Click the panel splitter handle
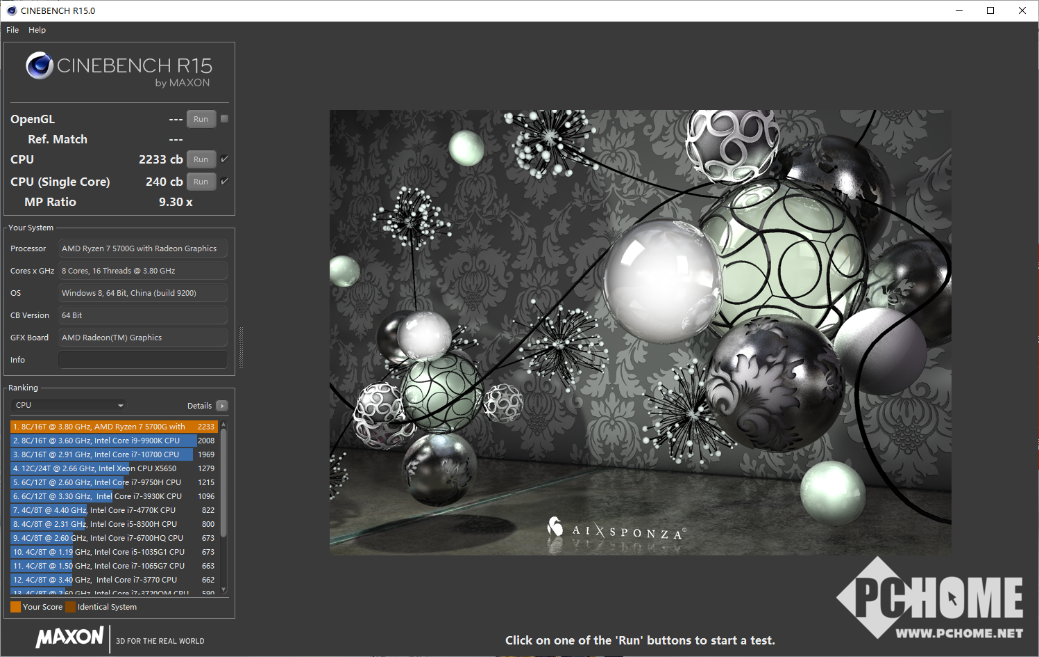This screenshot has width=1039, height=657. coord(241,346)
